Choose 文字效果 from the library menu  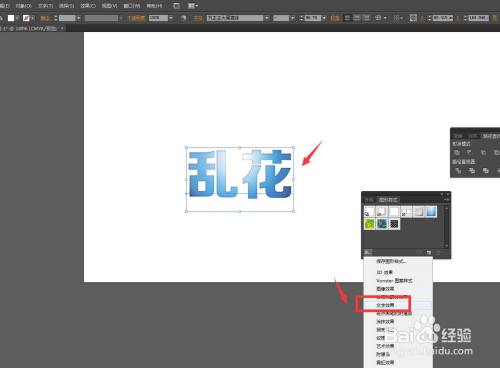(385, 305)
